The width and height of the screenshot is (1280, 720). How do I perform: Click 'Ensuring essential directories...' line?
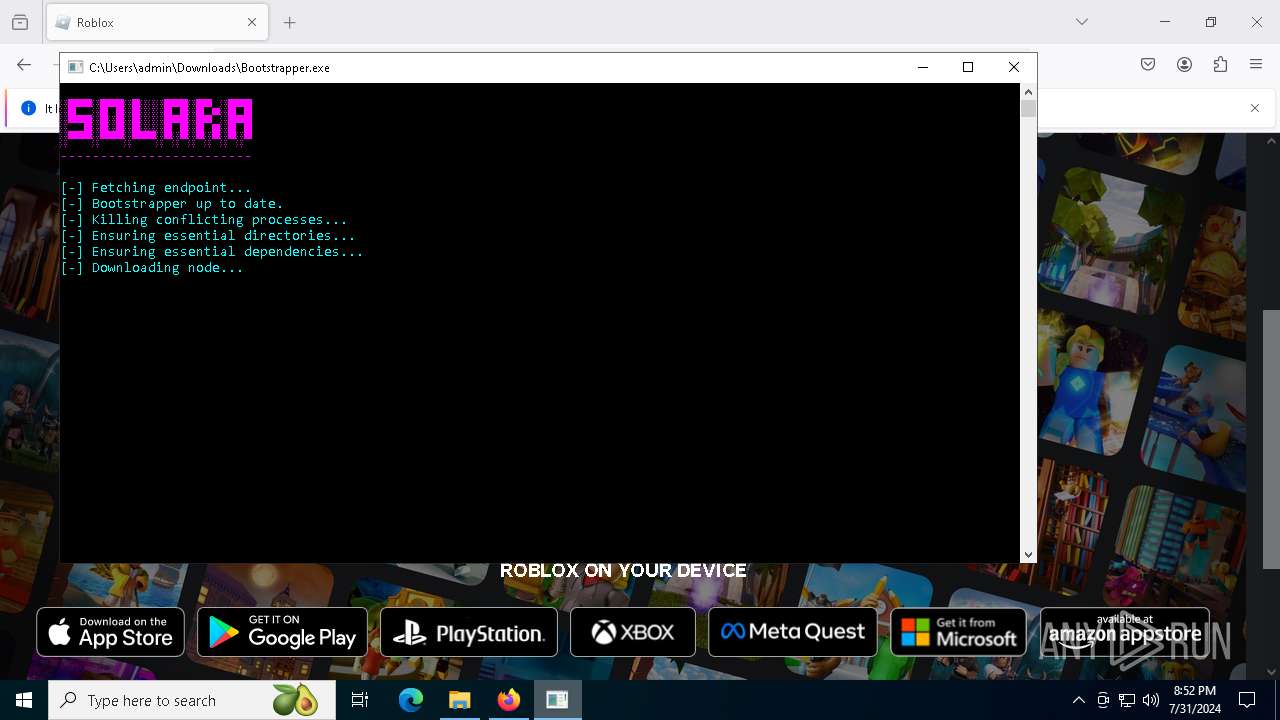click(x=208, y=236)
